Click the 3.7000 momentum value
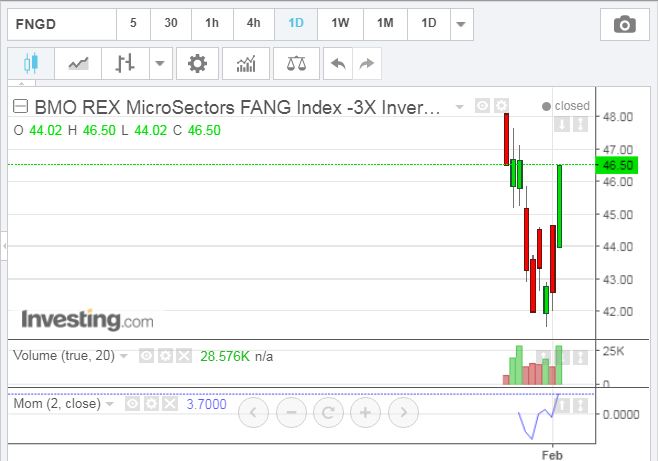 point(206,404)
